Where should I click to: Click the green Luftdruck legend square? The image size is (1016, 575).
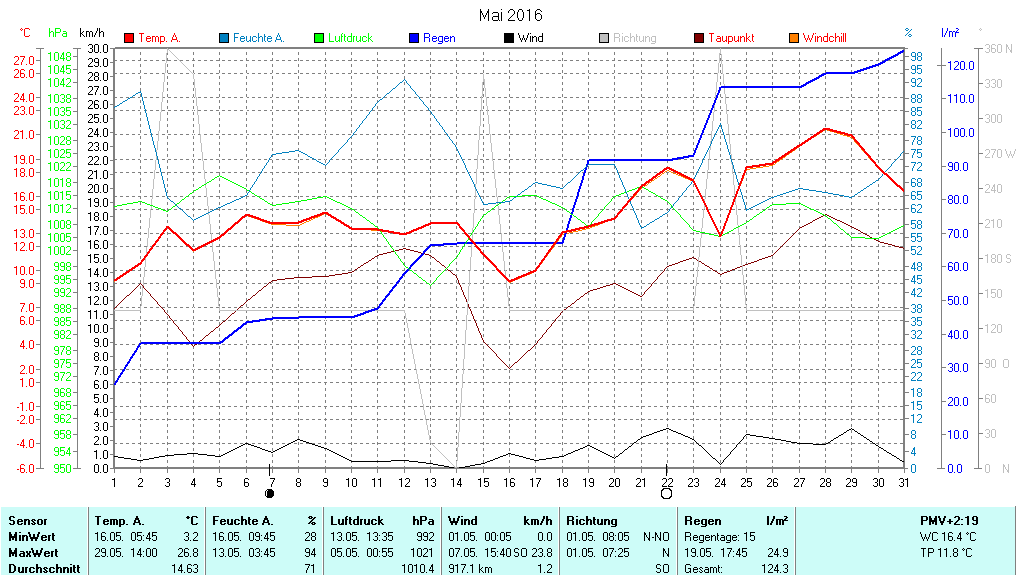click(x=319, y=38)
